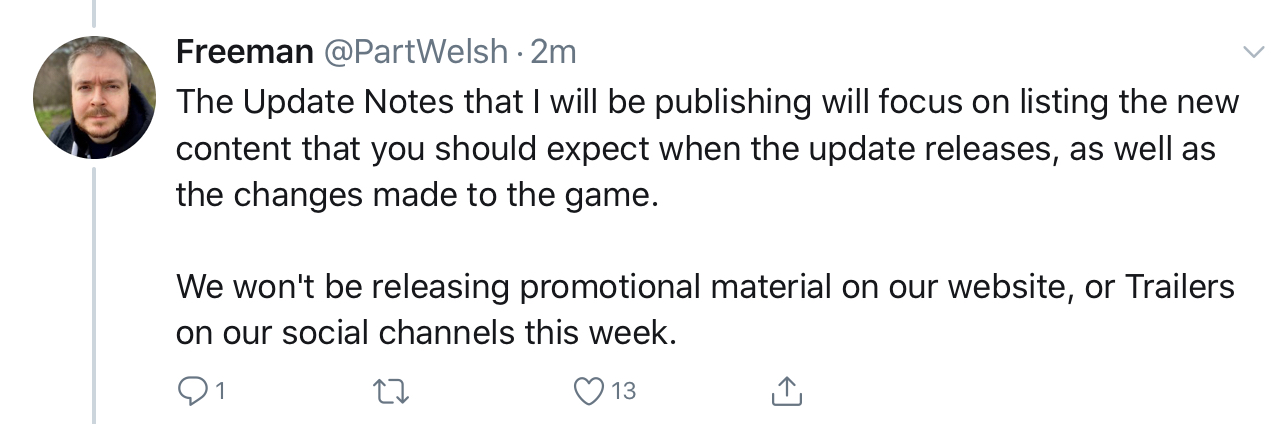Open the share icon under the tweet
1288x424 pixels.
tap(787, 391)
